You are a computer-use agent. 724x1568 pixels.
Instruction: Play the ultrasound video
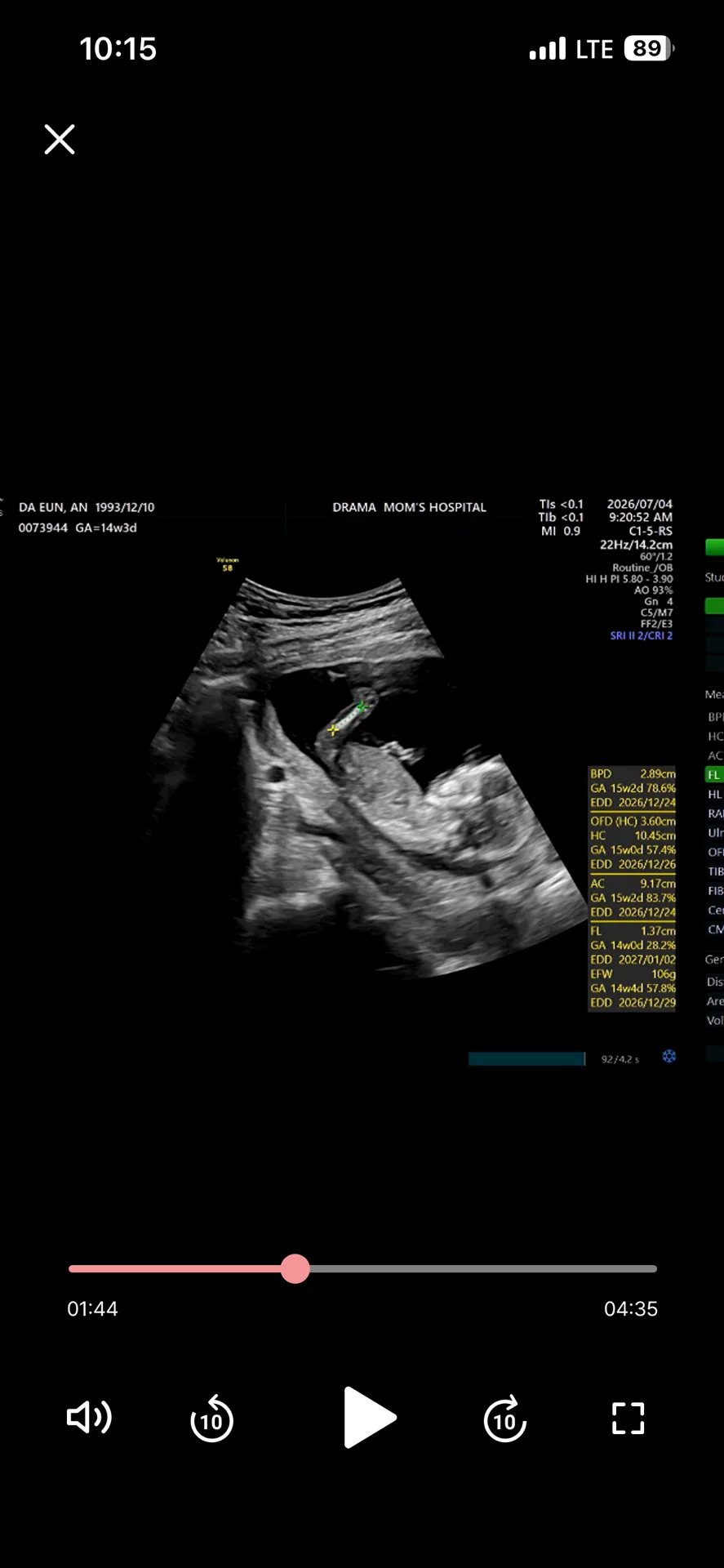coord(369,1418)
